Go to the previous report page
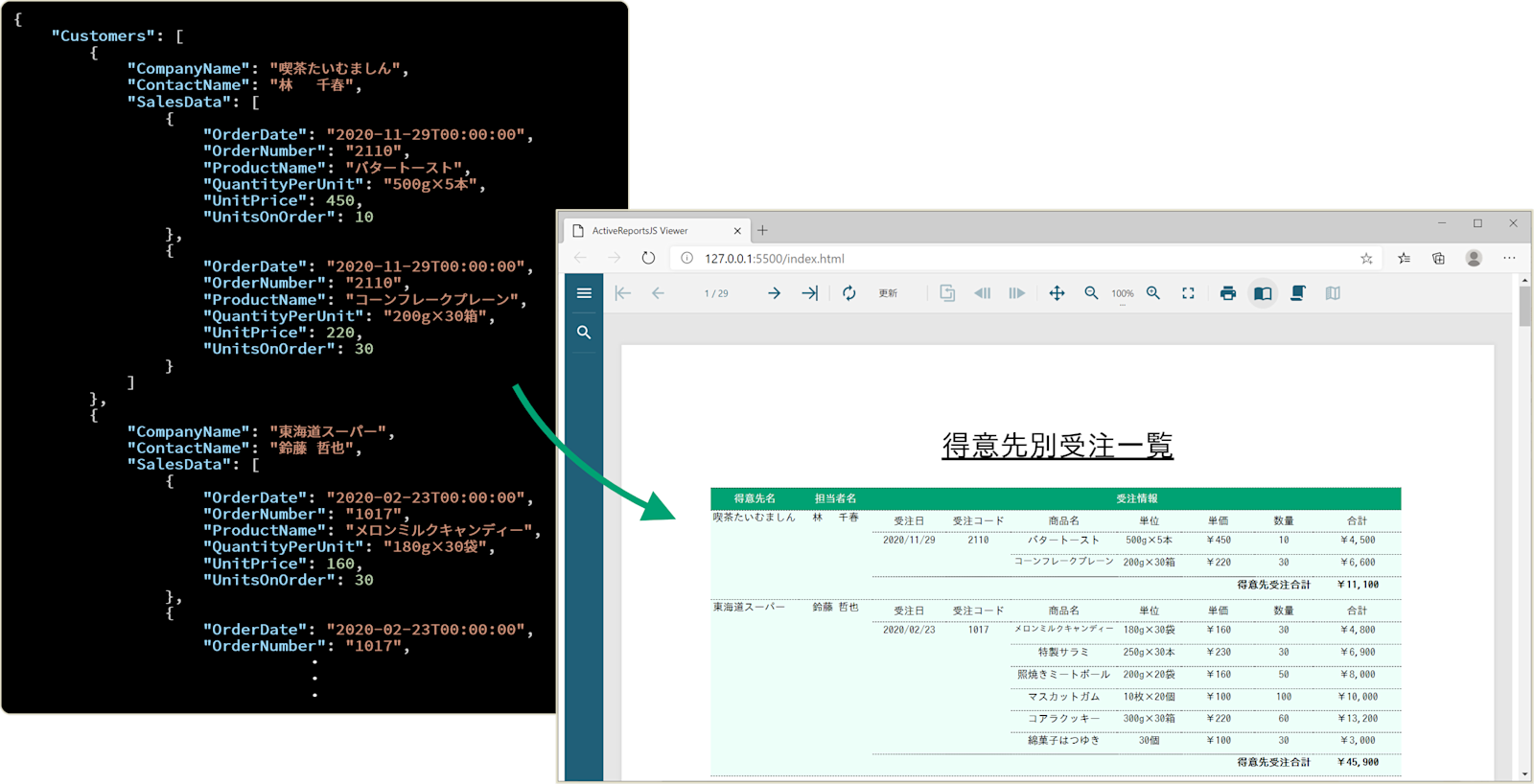This screenshot has width=1534, height=784. pyautogui.click(x=658, y=293)
